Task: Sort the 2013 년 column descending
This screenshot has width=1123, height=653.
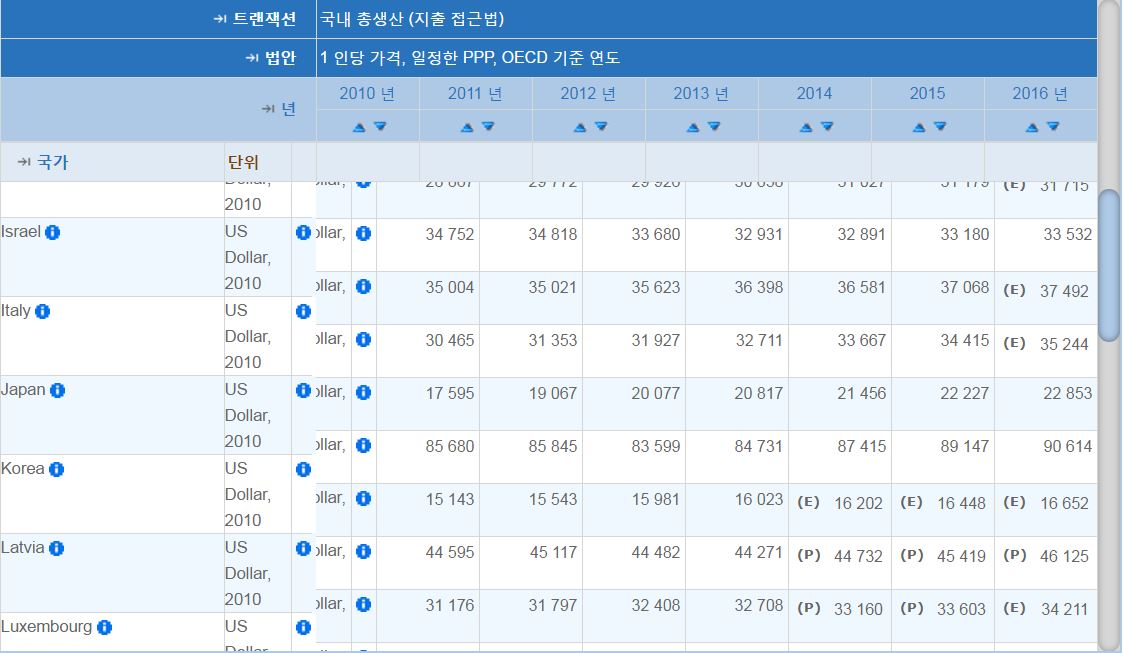Action: tap(714, 127)
